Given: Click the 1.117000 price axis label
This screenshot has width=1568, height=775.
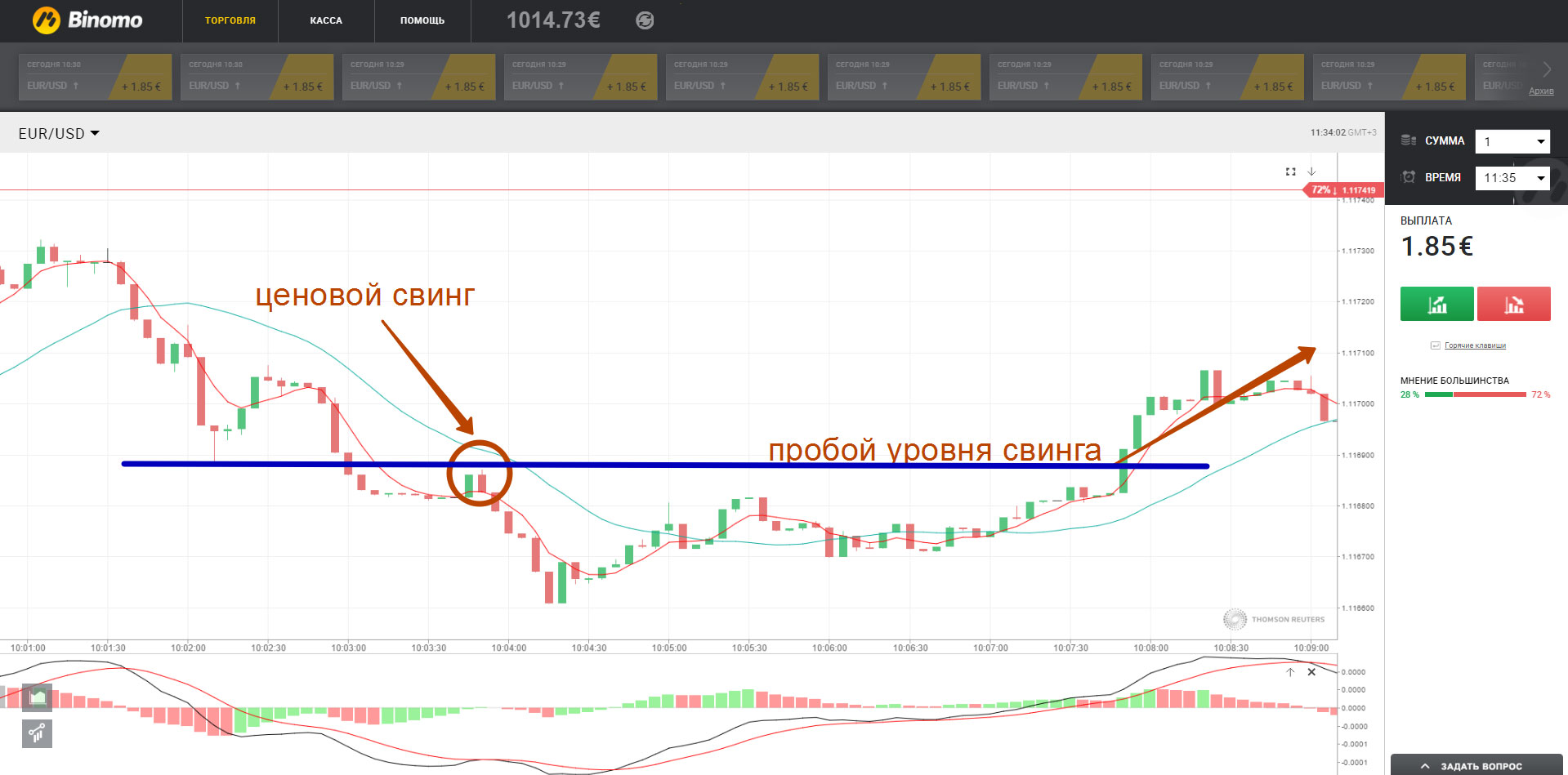Looking at the screenshot, I should [x=1358, y=403].
